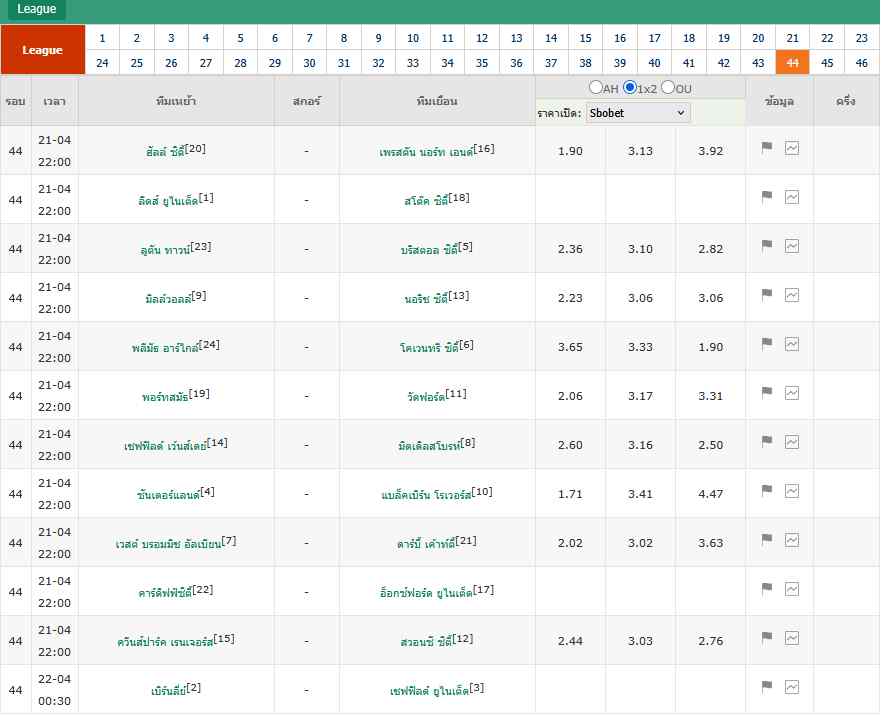Click the flag icon in the Luton Town row
The height and width of the screenshot is (715, 885).
coord(767,246)
